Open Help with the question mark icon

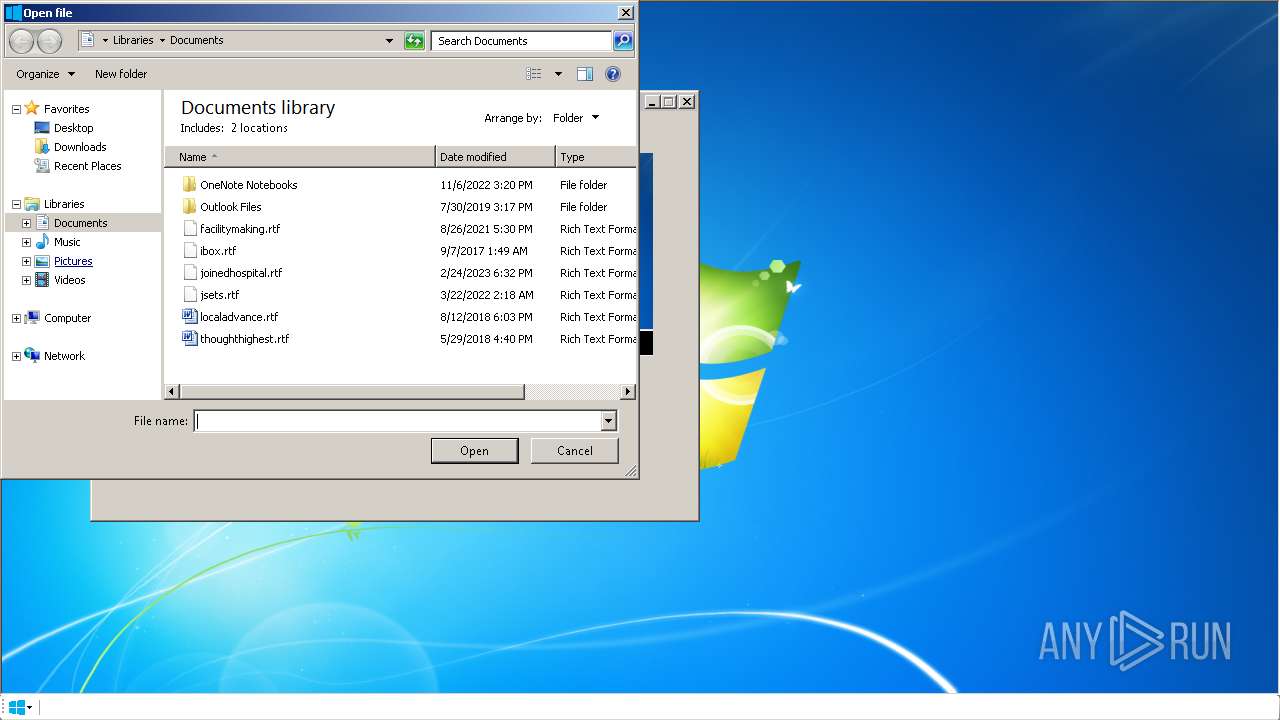coord(613,74)
